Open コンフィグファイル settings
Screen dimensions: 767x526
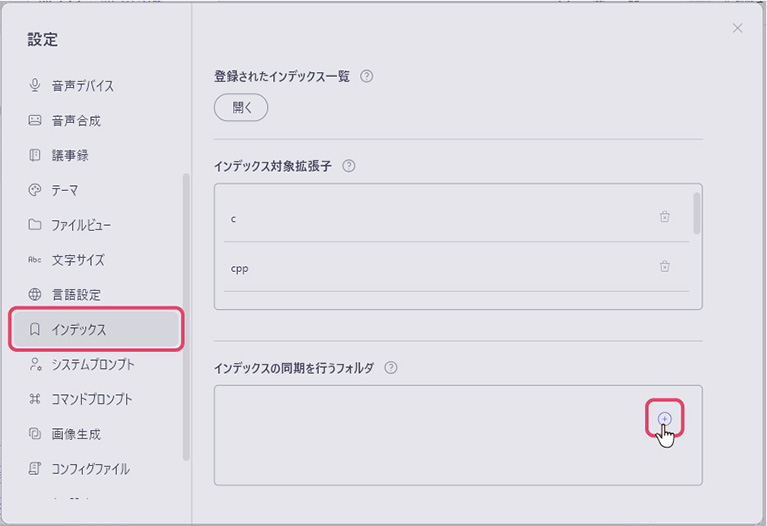pyautogui.click(x=90, y=468)
